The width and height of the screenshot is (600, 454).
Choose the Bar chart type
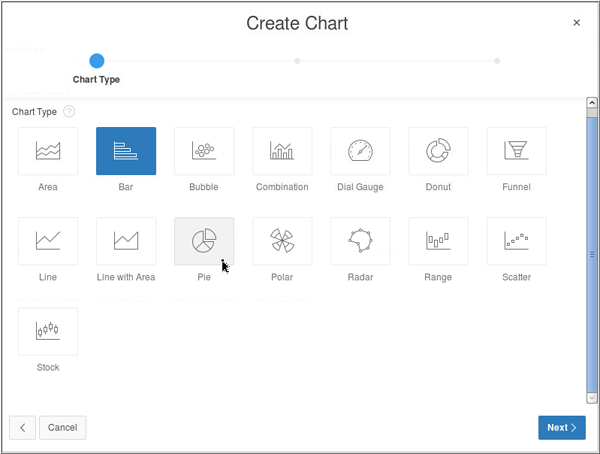pyautogui.click(x=126, y=151)
